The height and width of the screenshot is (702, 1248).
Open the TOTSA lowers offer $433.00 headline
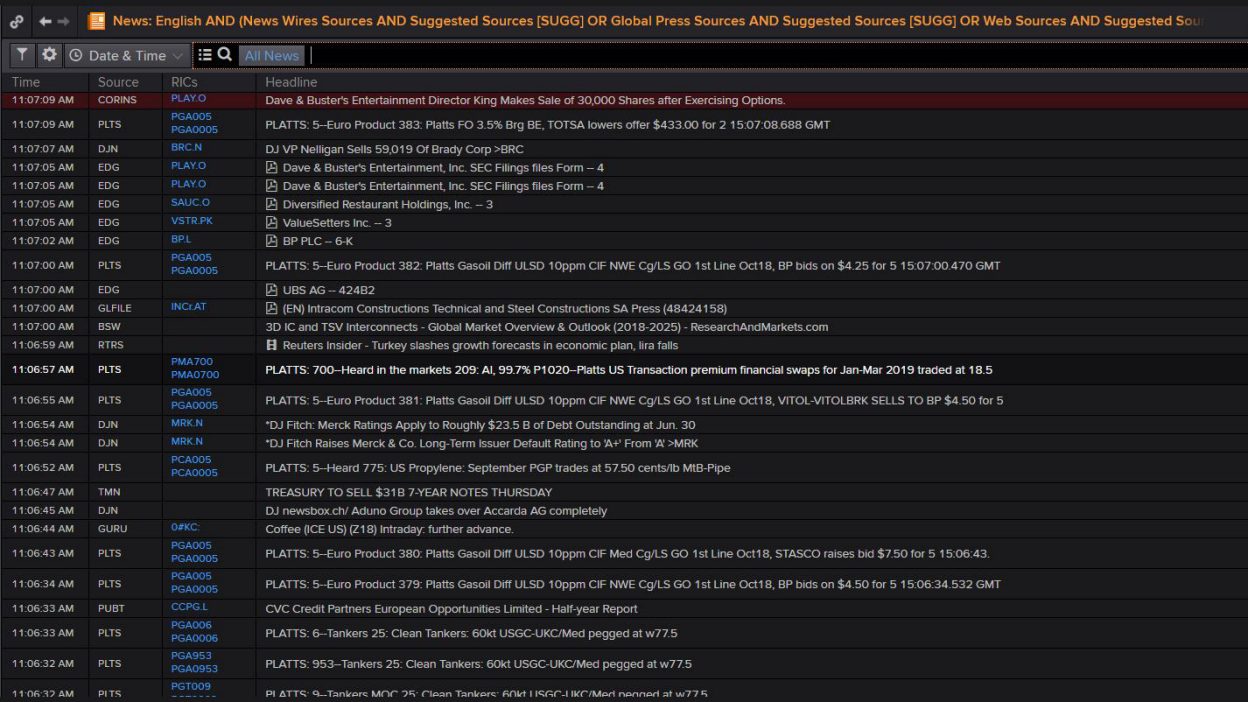547,125
